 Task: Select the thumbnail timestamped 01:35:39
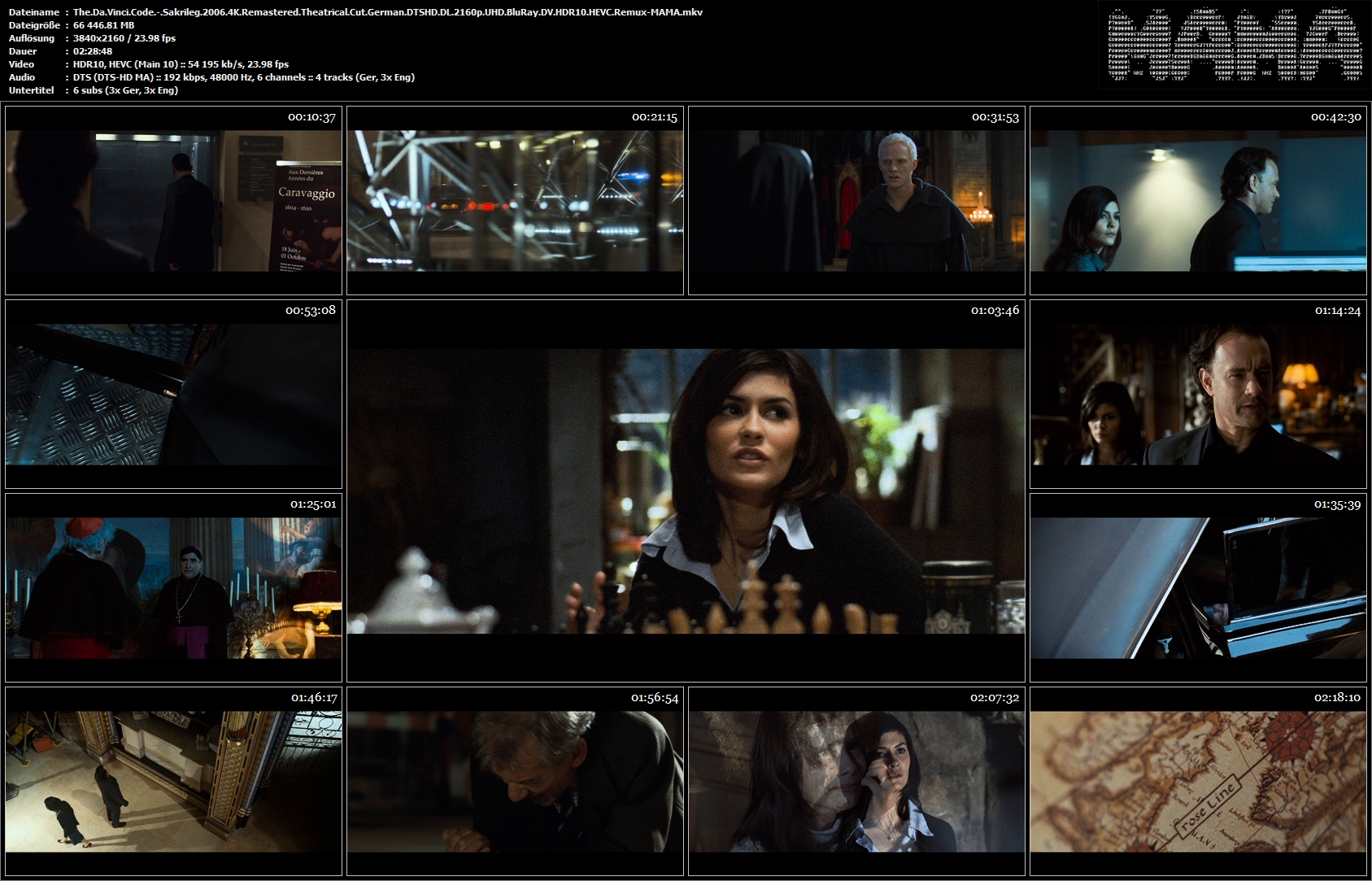pos(1198,587)
